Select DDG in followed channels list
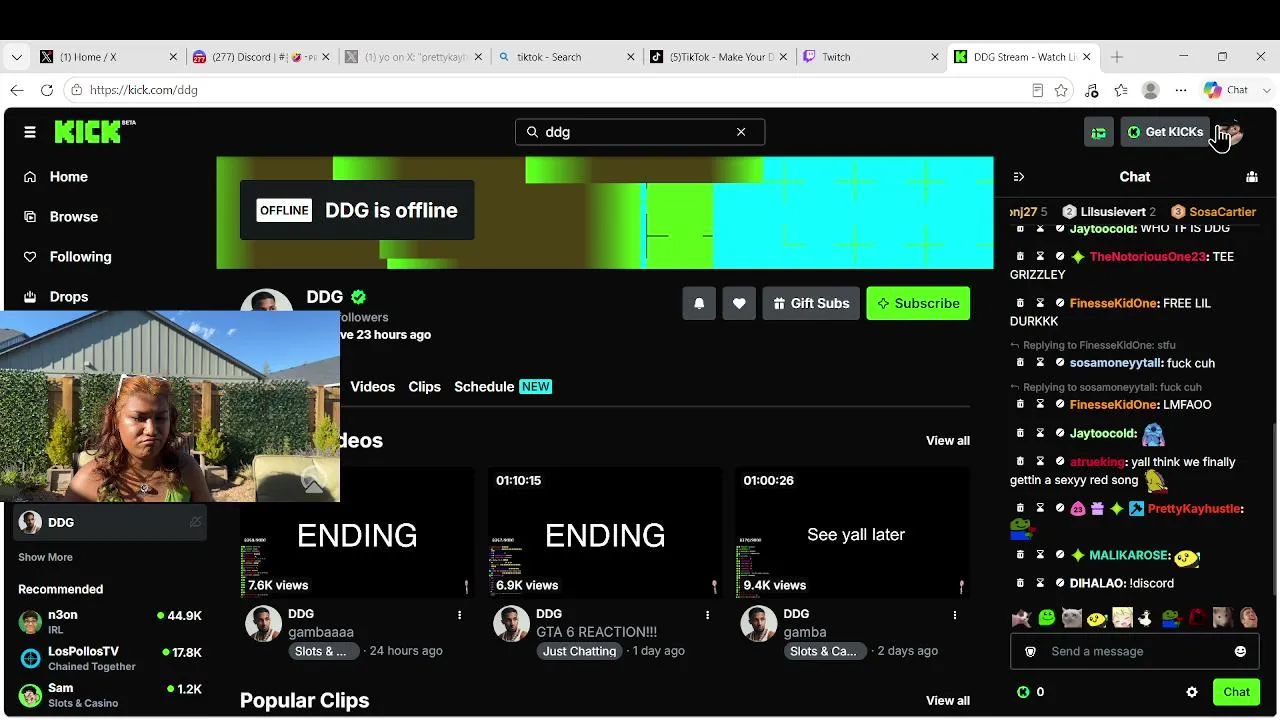This screenshot has width=1280, height=720. click(x=110, y=522)
